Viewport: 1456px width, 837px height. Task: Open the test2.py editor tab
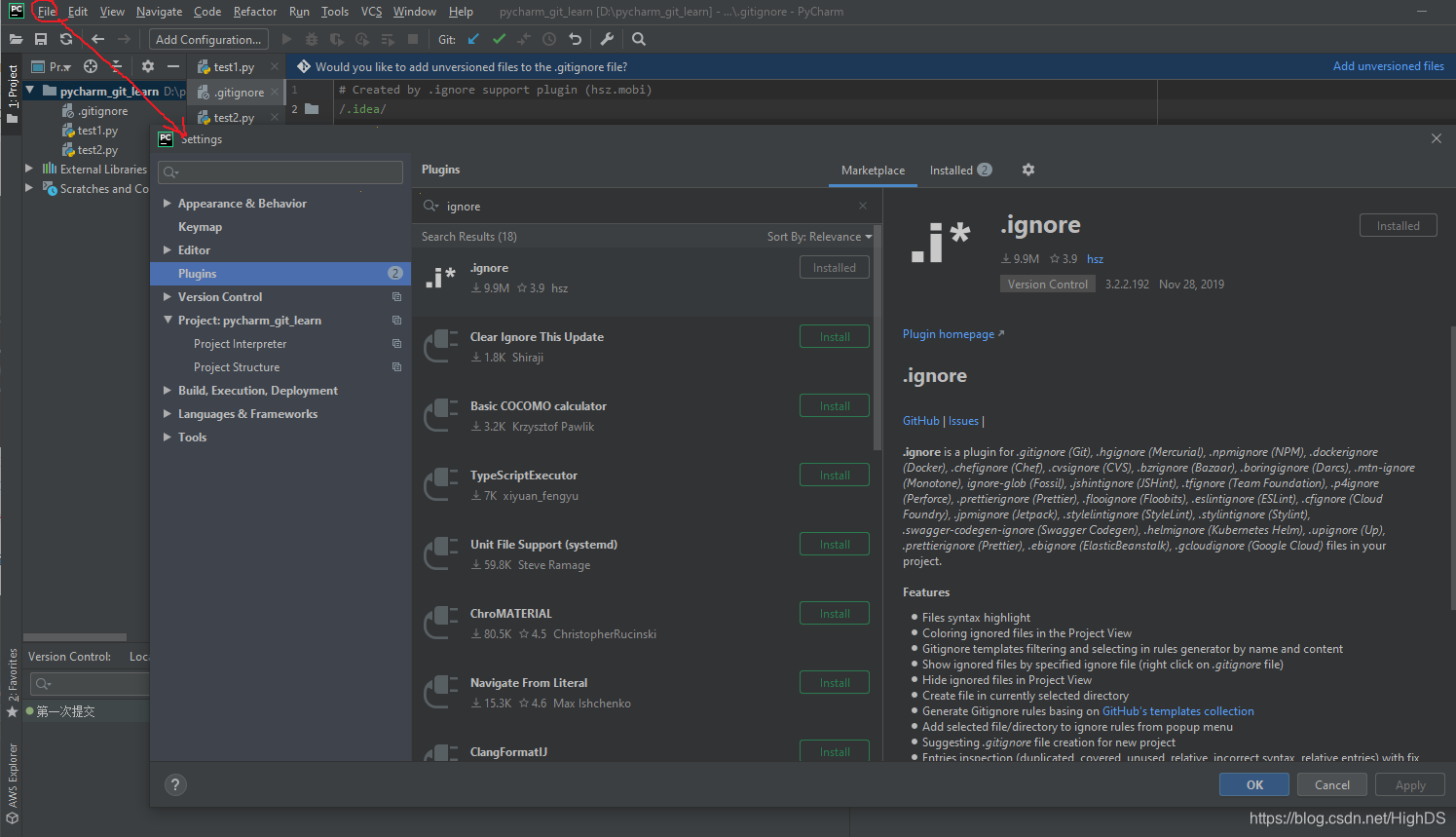click(x=235, y=117)
